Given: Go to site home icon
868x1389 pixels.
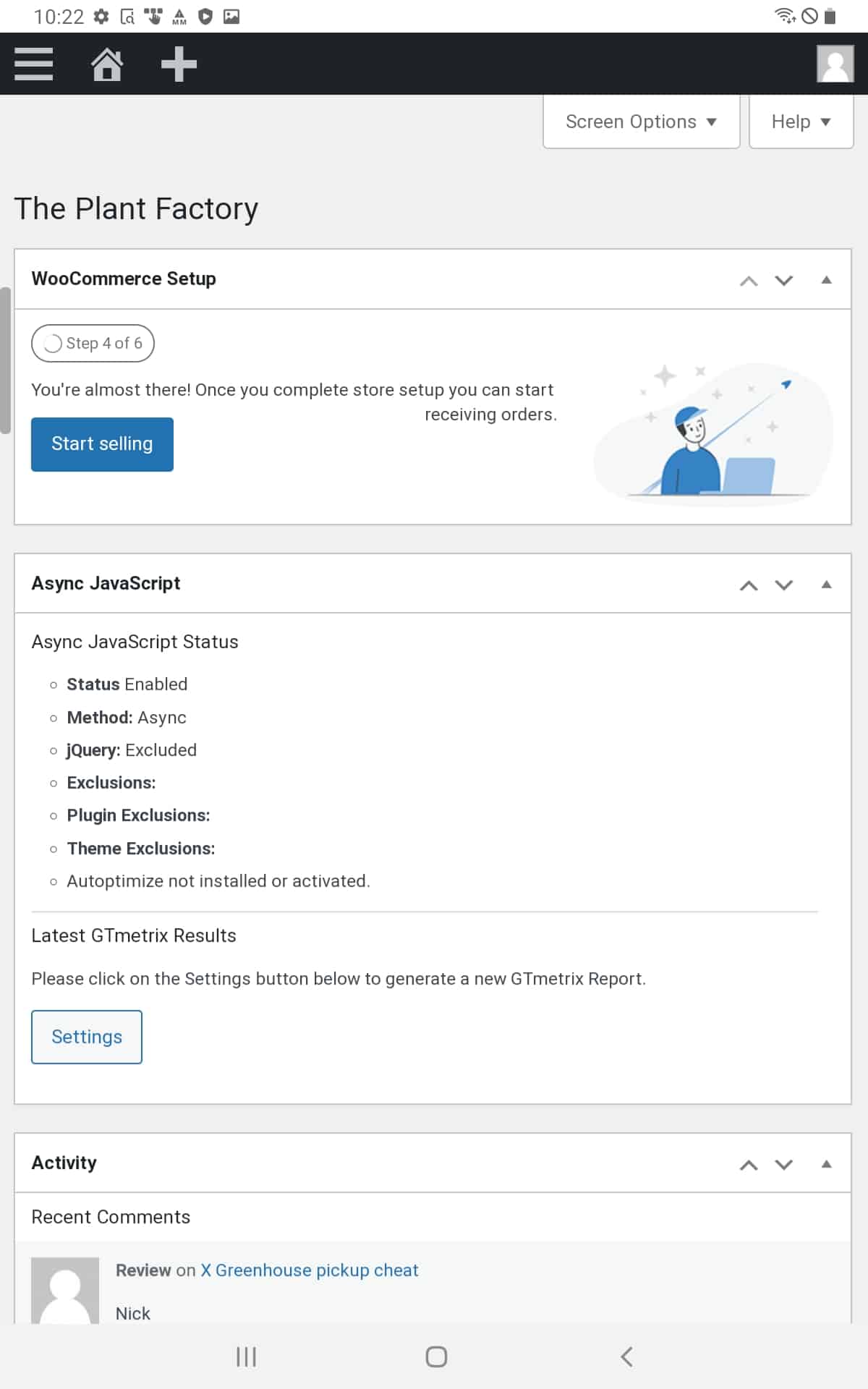Looking at the screenshot, I should 106,64.
